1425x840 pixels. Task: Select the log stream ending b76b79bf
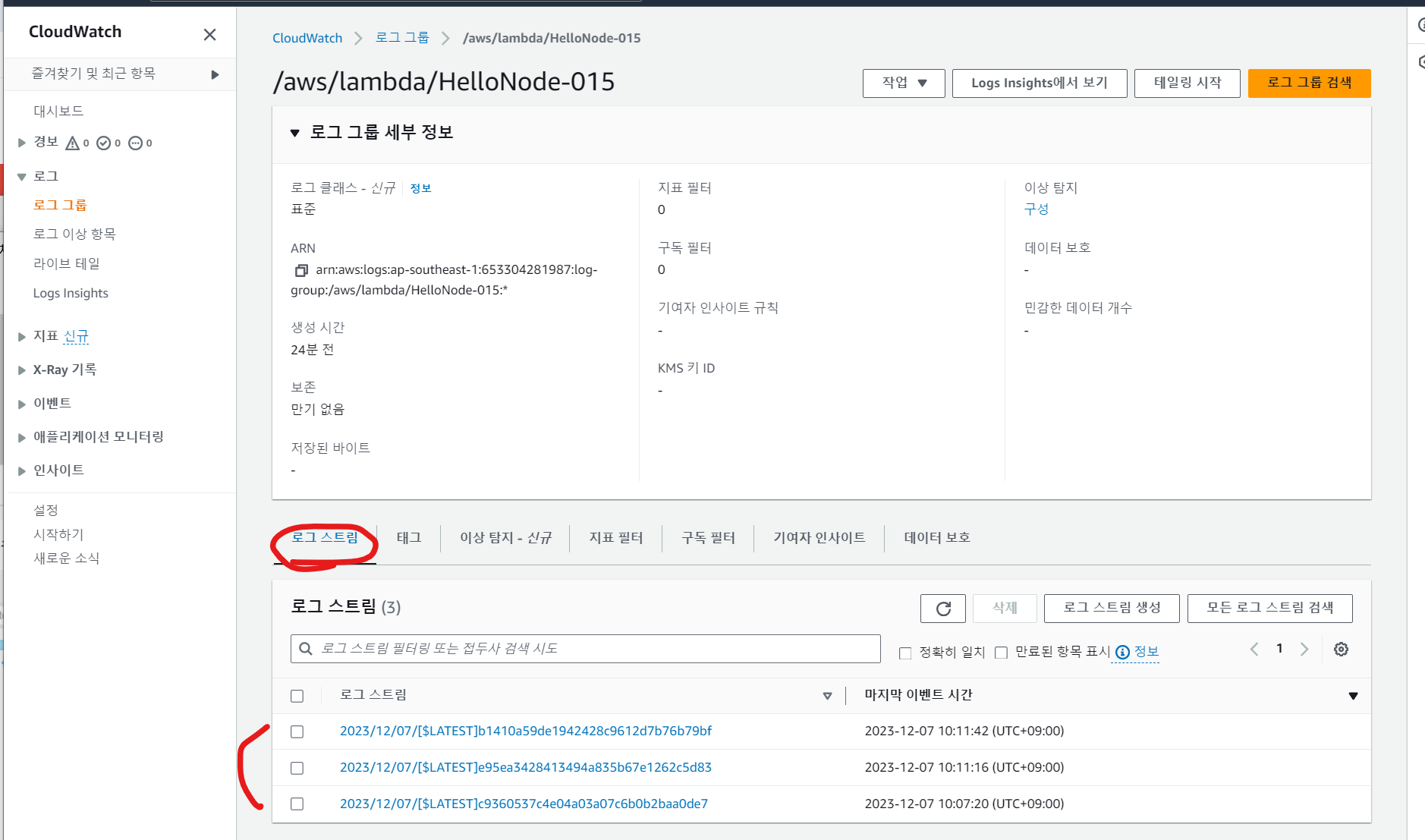coord(297,731)
